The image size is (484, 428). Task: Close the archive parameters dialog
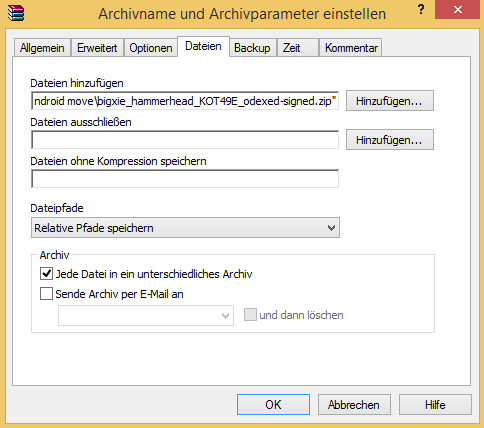point(458,10)
